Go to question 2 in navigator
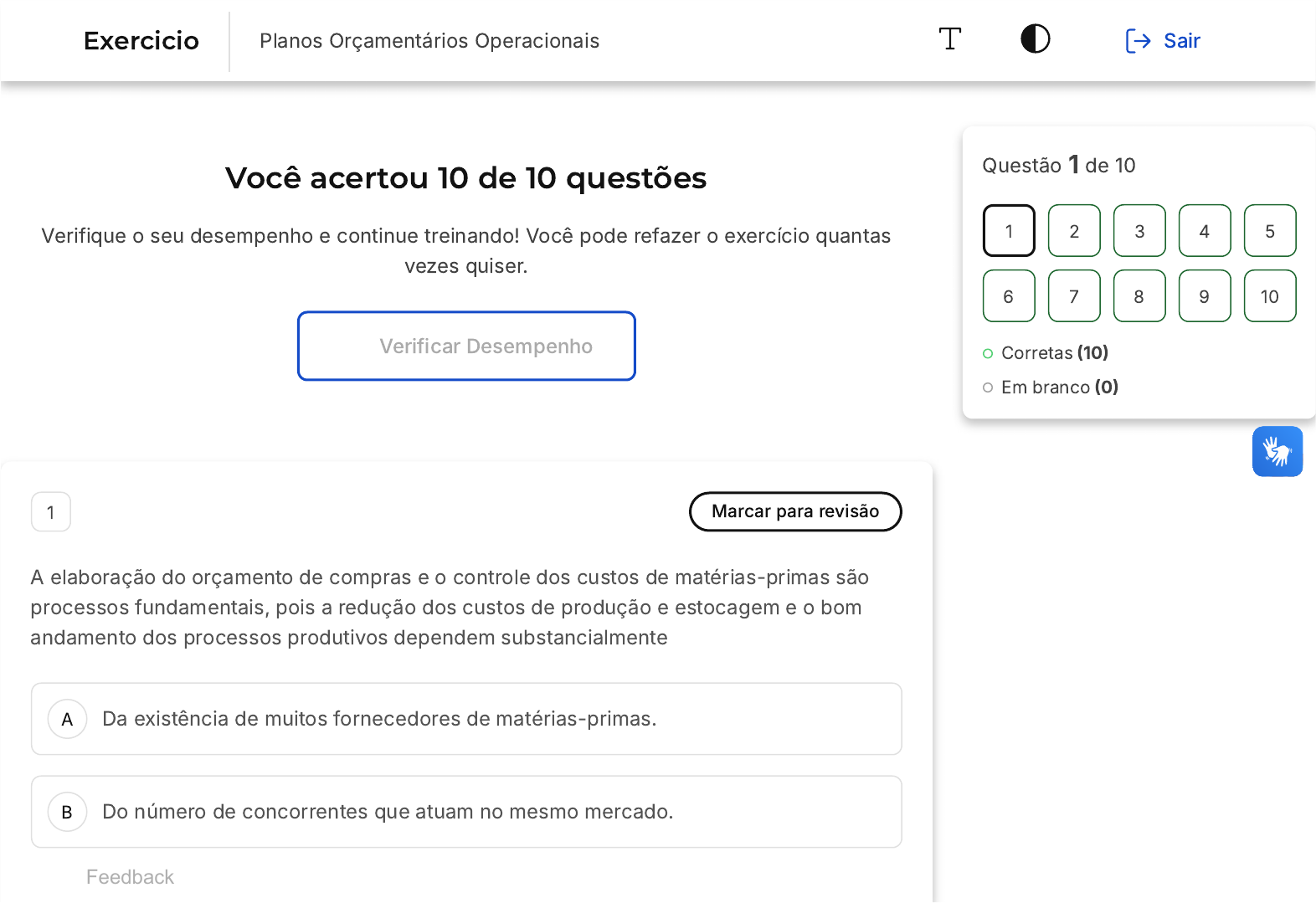The height and width of the screenshot is (903, 1316). 1074,231
